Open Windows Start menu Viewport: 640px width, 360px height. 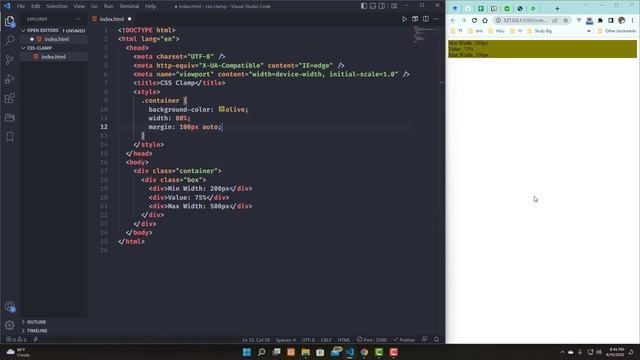click(x=247, y=352)
